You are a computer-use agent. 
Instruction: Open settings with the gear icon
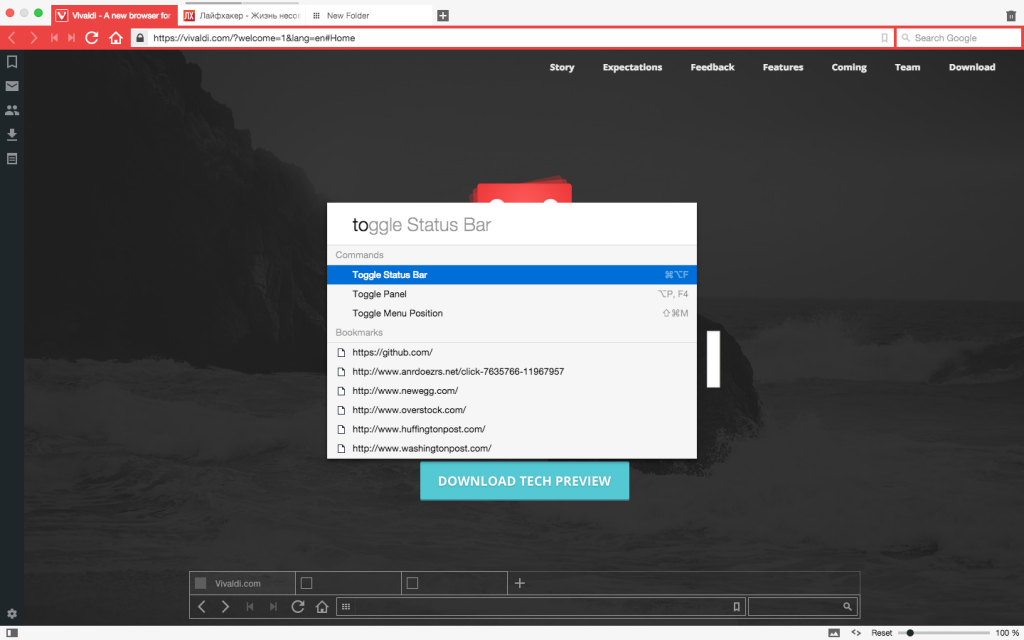(12, 614)
